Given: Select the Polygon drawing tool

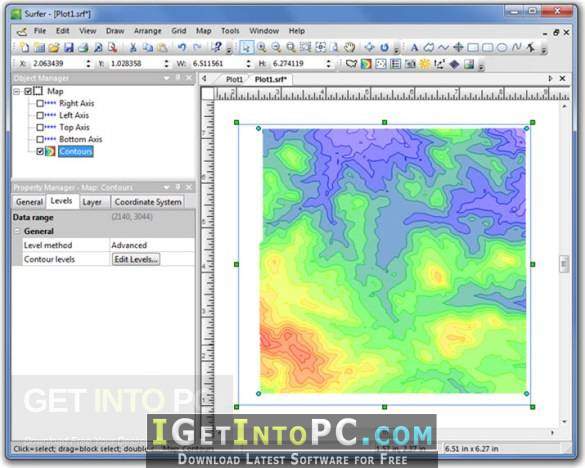Looking at the screenshot, I should (x=429, y=47).
